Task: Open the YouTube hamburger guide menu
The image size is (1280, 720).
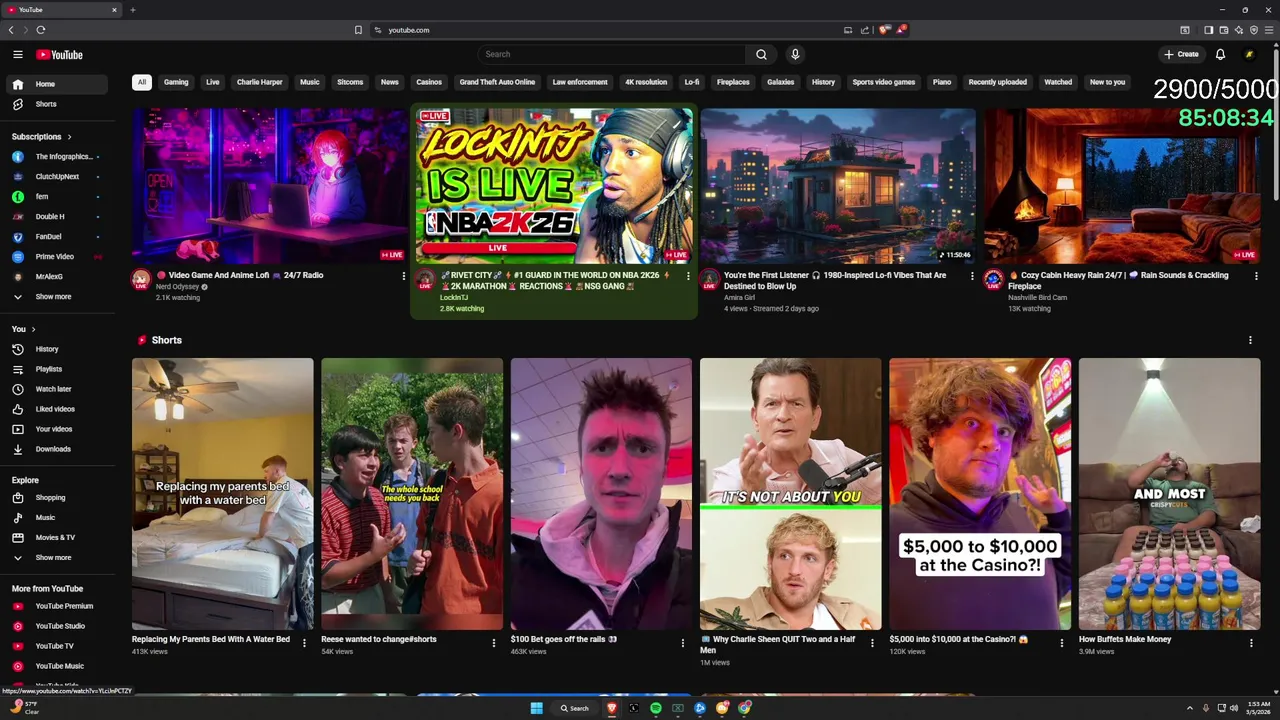Action: click(x=18, y=54)
